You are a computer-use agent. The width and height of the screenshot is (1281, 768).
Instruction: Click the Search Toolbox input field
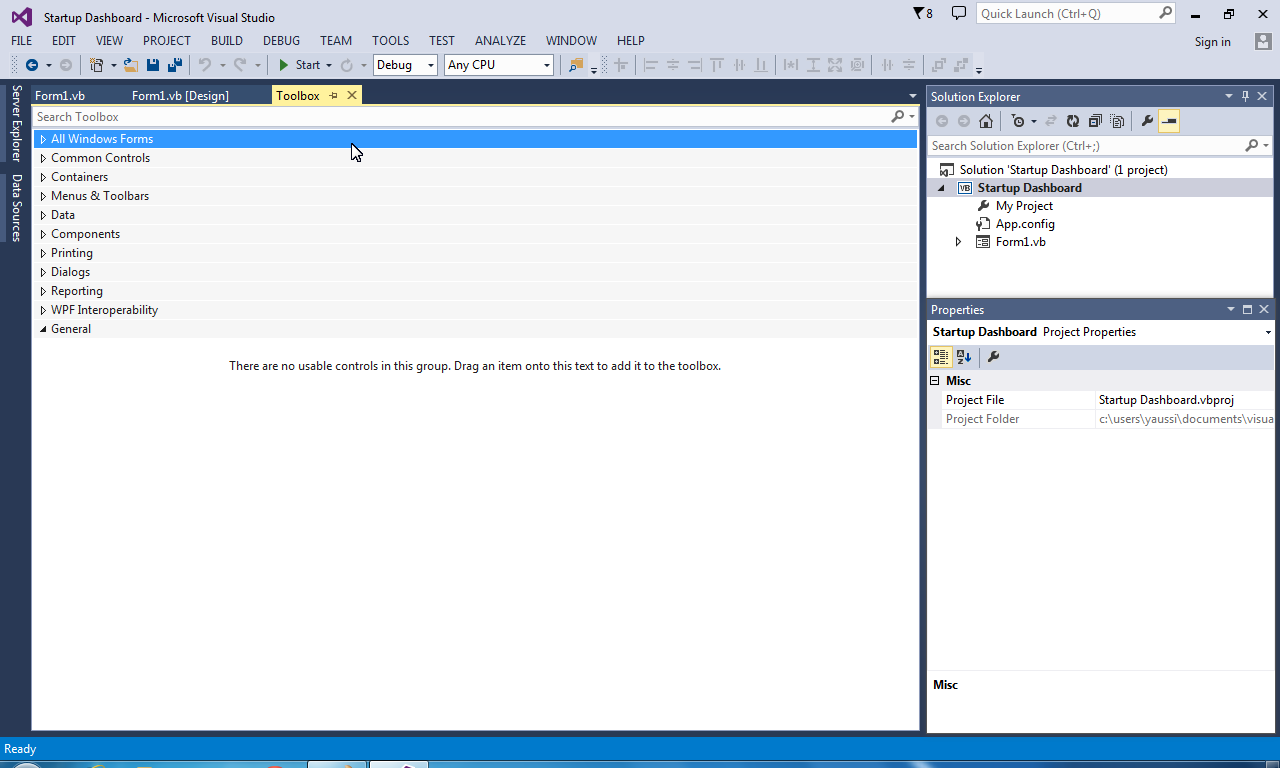460,117
